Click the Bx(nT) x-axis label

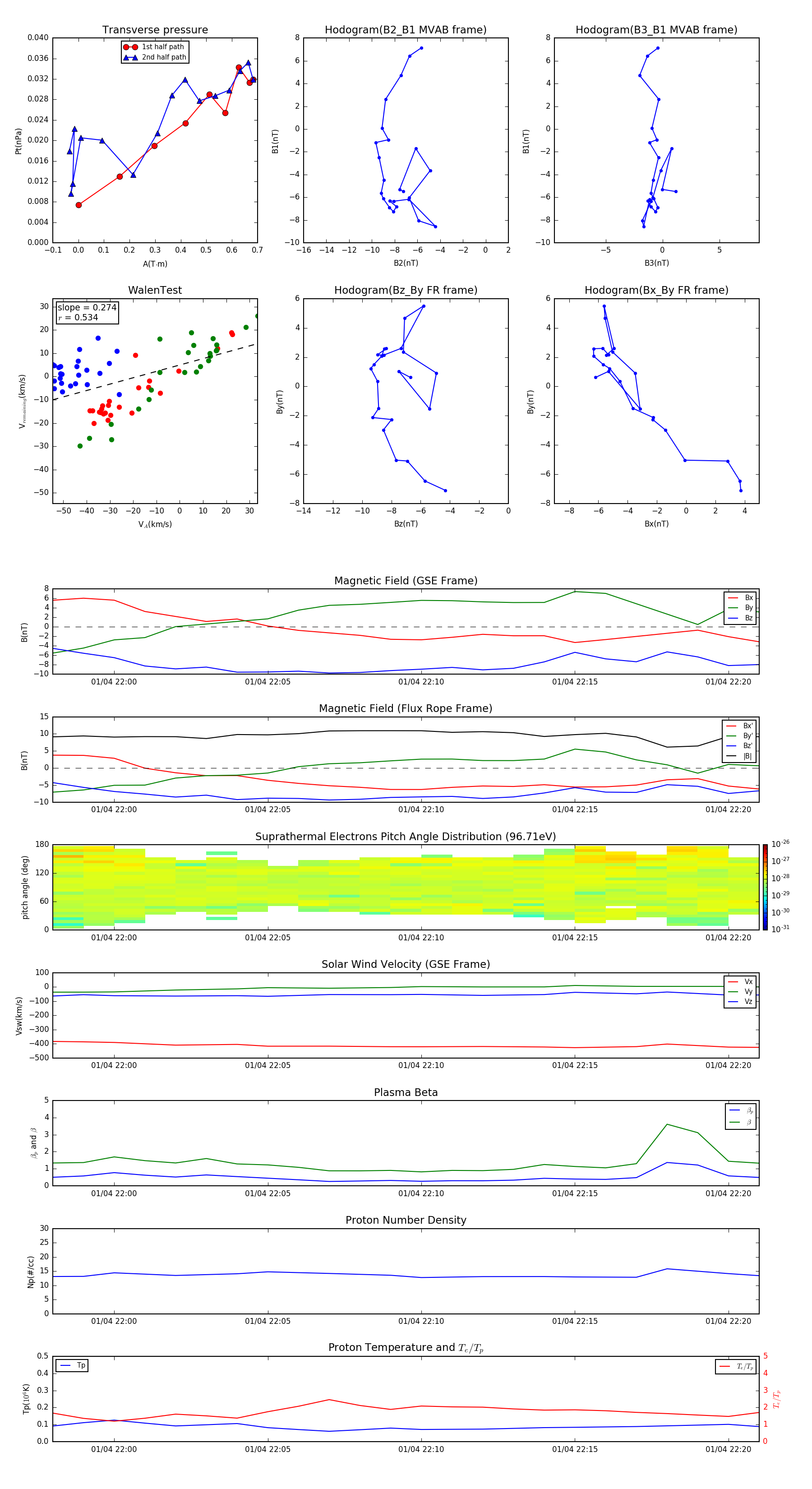coord(656,524)
